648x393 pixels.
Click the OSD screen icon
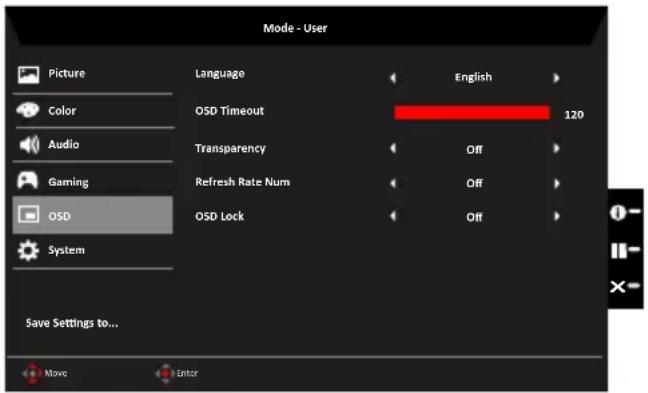click(x=29, y=215)
